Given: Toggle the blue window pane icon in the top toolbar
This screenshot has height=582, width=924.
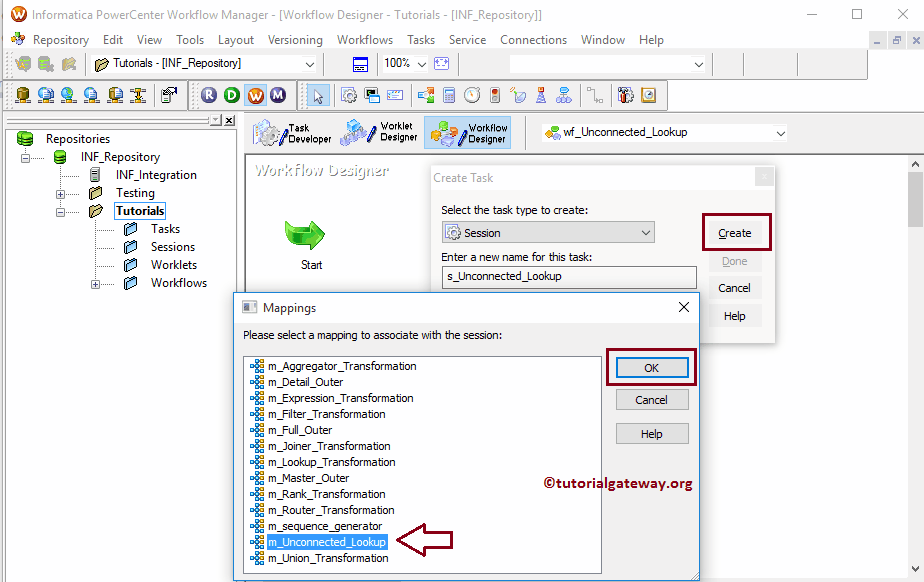Looking at the screenshot, I should point(360,64).
